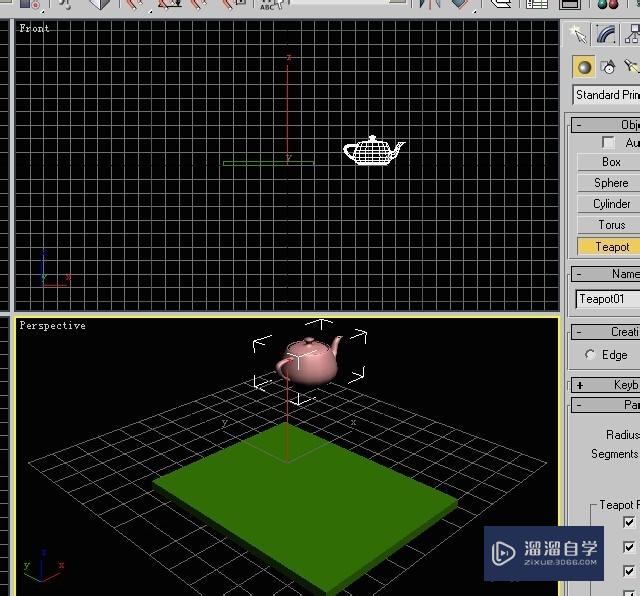Click the Mirror tool toolbar icon

430,4
